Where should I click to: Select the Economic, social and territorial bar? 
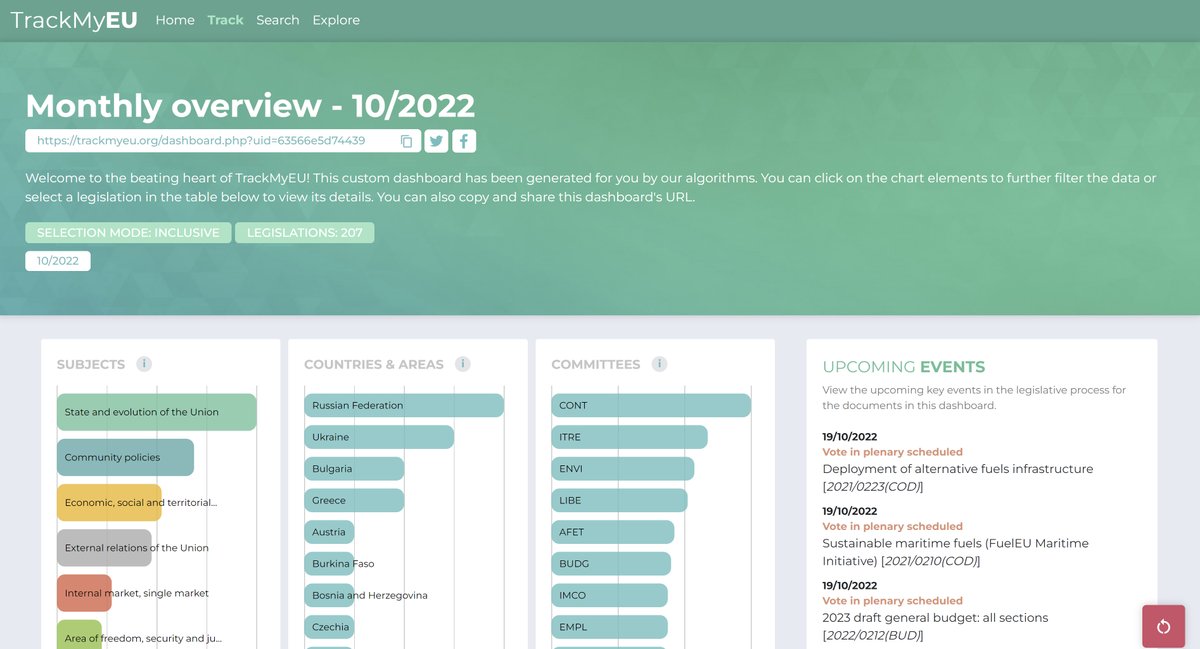tap(110, 502)
